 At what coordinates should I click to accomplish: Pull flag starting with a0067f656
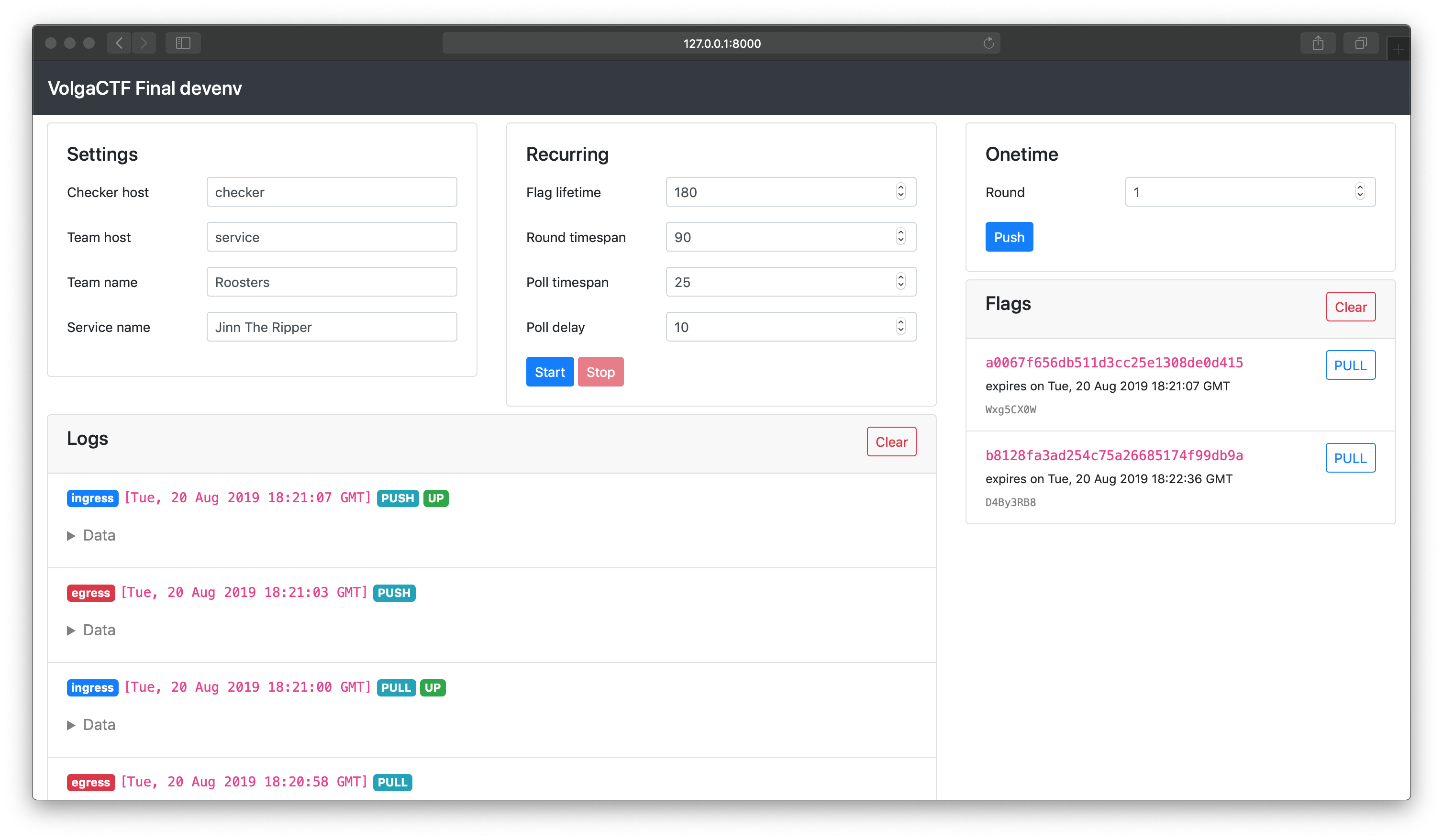pos(1350,365)
